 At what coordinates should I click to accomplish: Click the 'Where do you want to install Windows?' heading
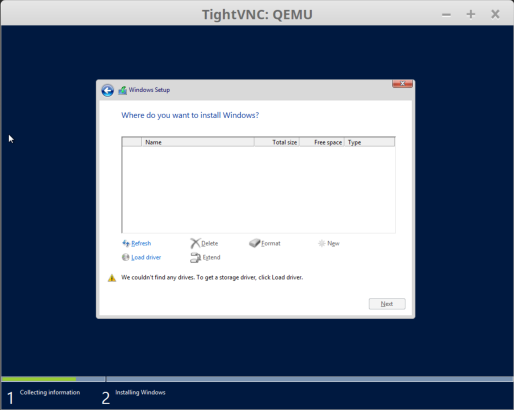click(190, 115)
